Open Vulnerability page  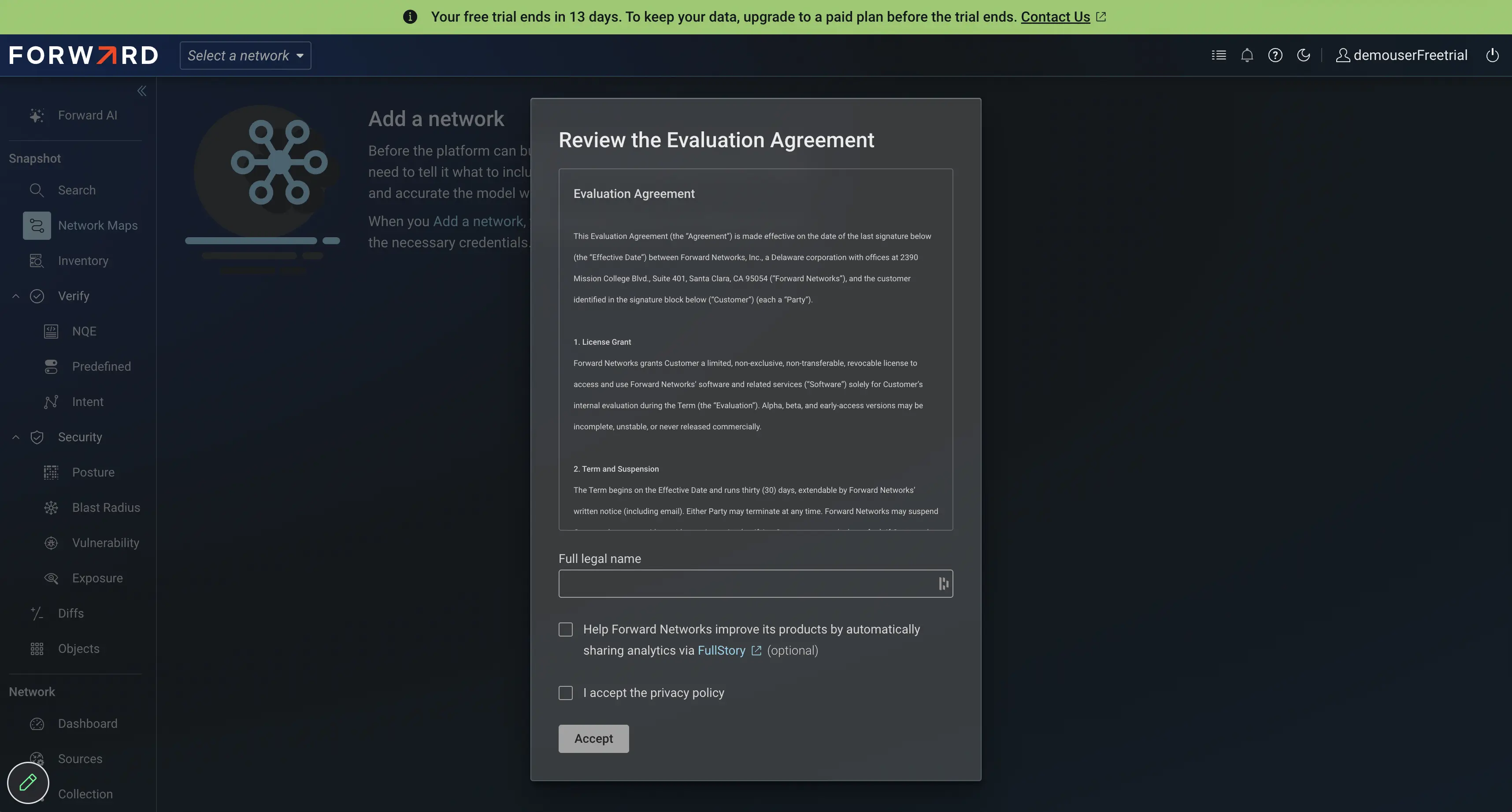(106, 543)
